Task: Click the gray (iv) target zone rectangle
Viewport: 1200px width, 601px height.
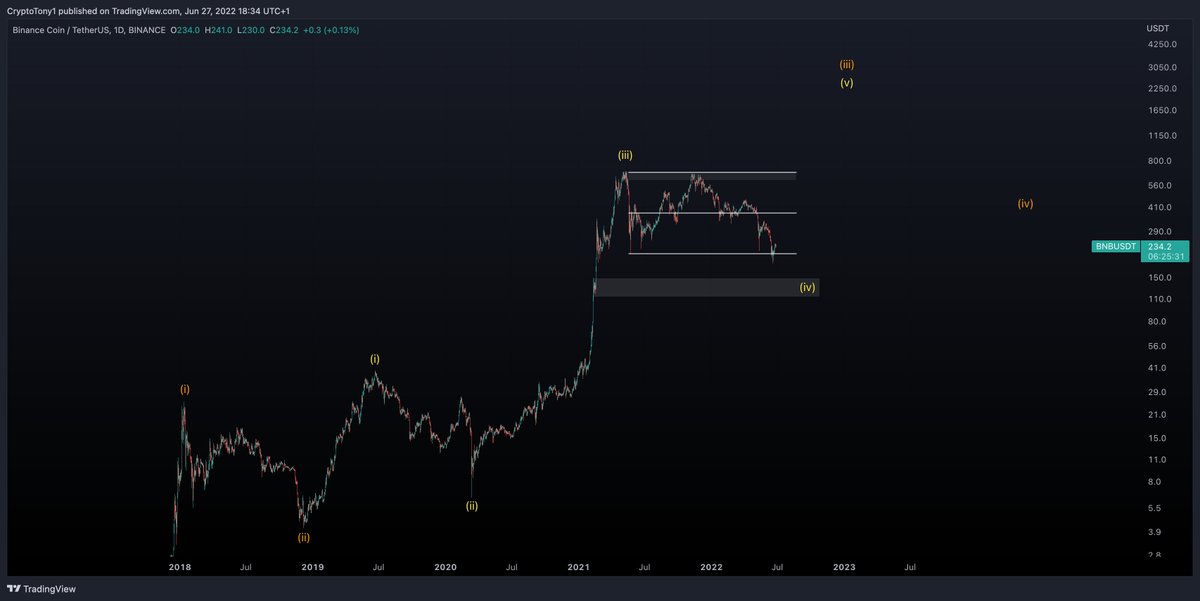Action: pos(706,288)
